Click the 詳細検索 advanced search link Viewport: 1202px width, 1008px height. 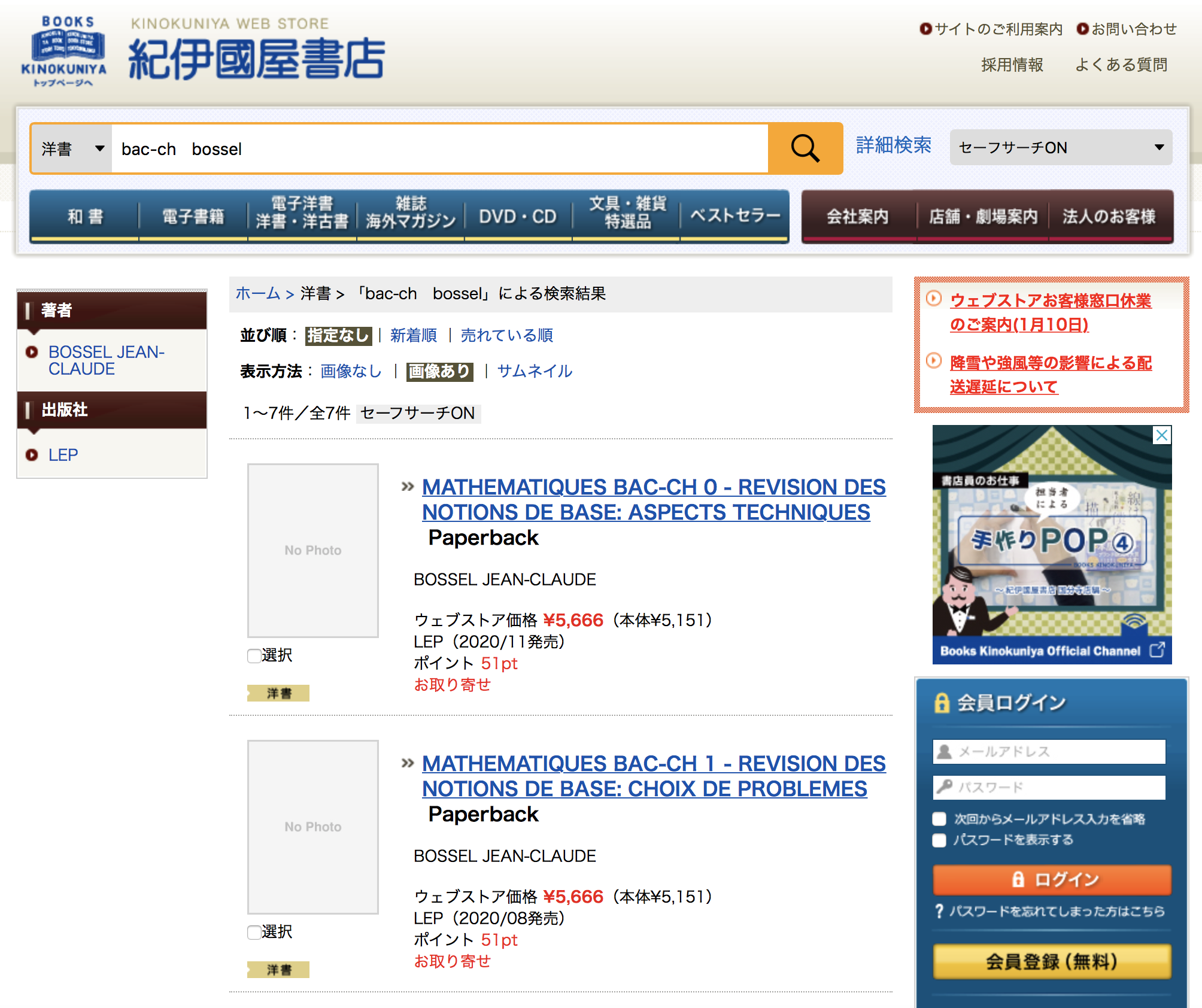[894, 145]
